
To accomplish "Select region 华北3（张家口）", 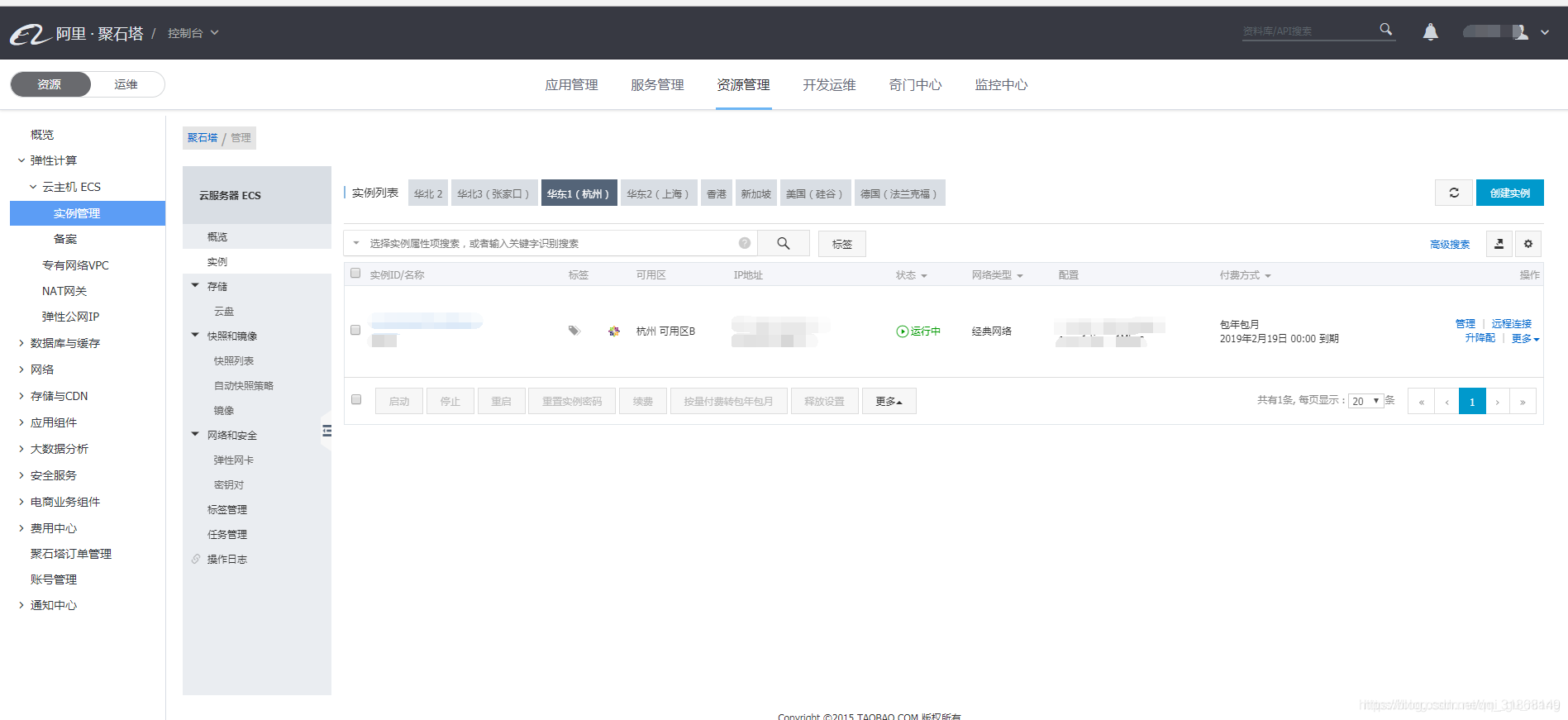I will click(x=494, y=193).
